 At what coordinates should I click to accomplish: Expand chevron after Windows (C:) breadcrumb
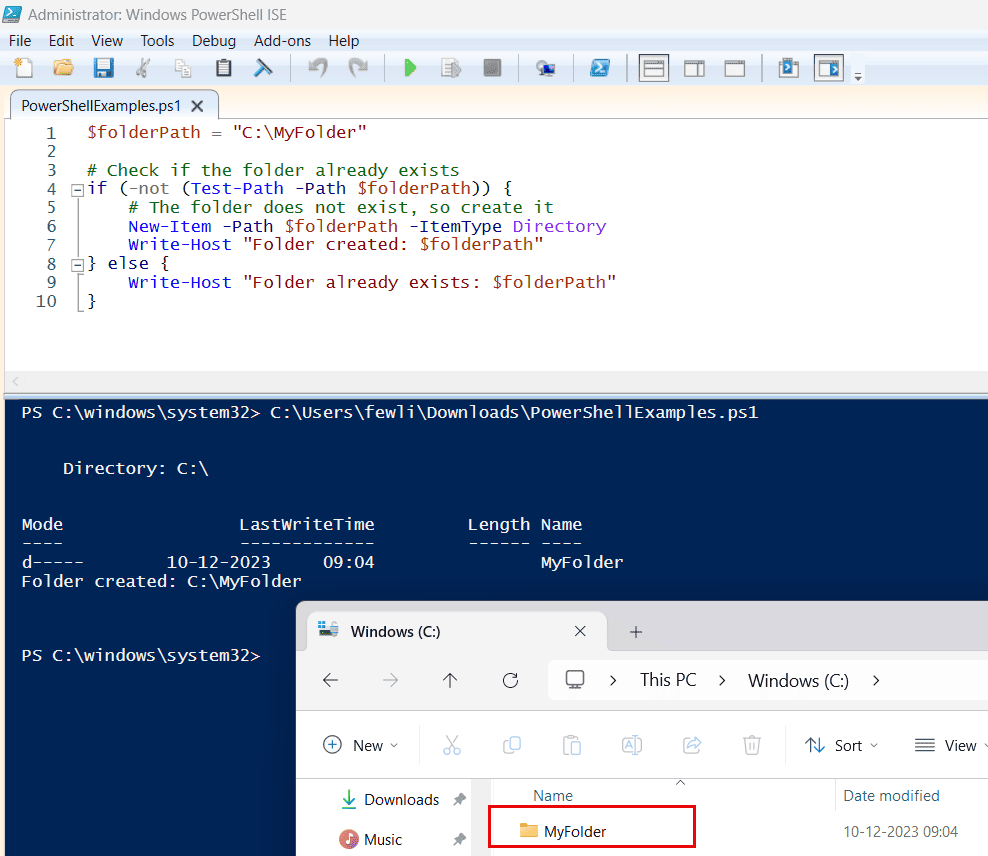(876, 680)
